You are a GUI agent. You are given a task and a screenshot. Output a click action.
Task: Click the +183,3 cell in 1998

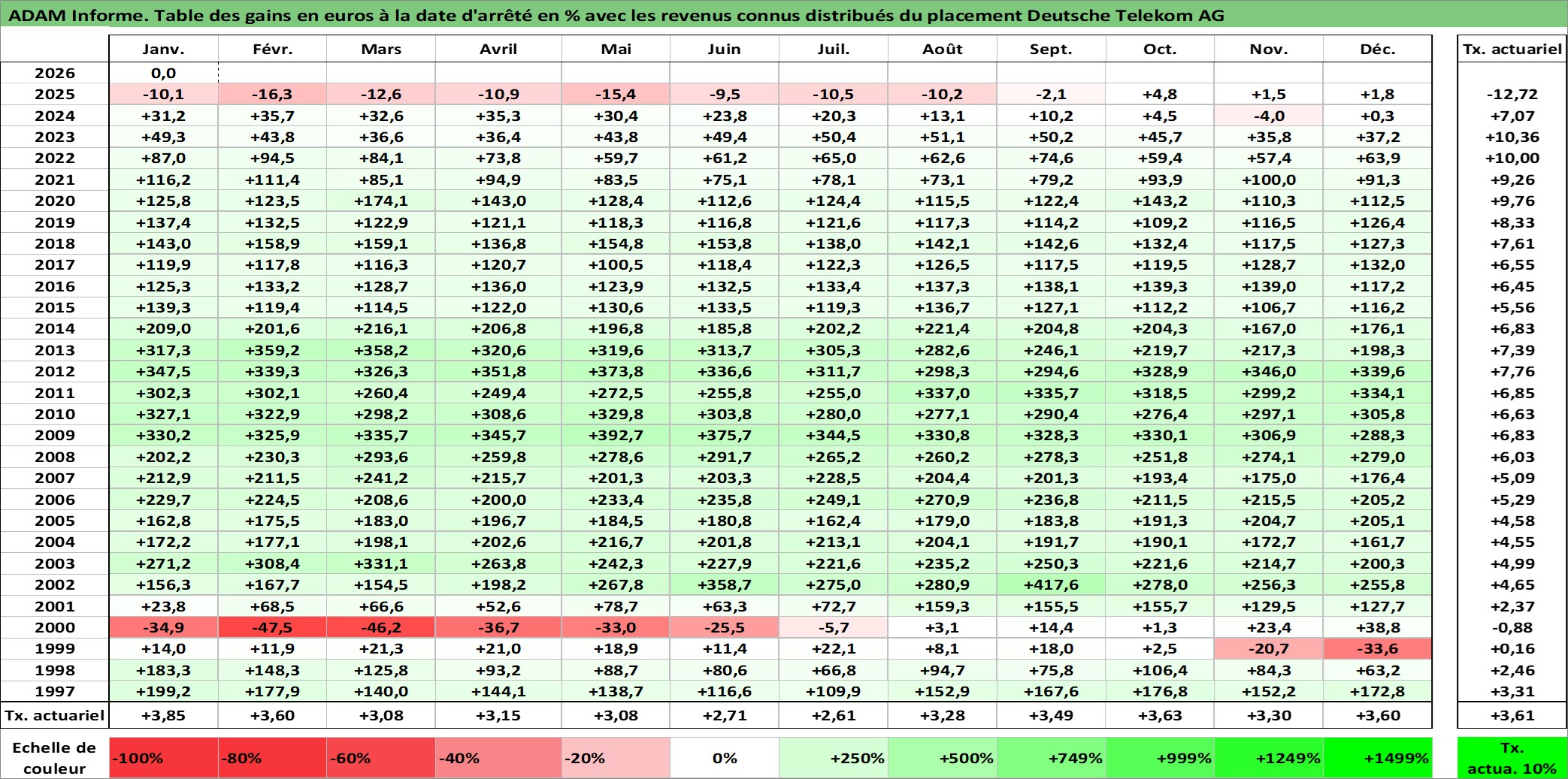point(163,670)
